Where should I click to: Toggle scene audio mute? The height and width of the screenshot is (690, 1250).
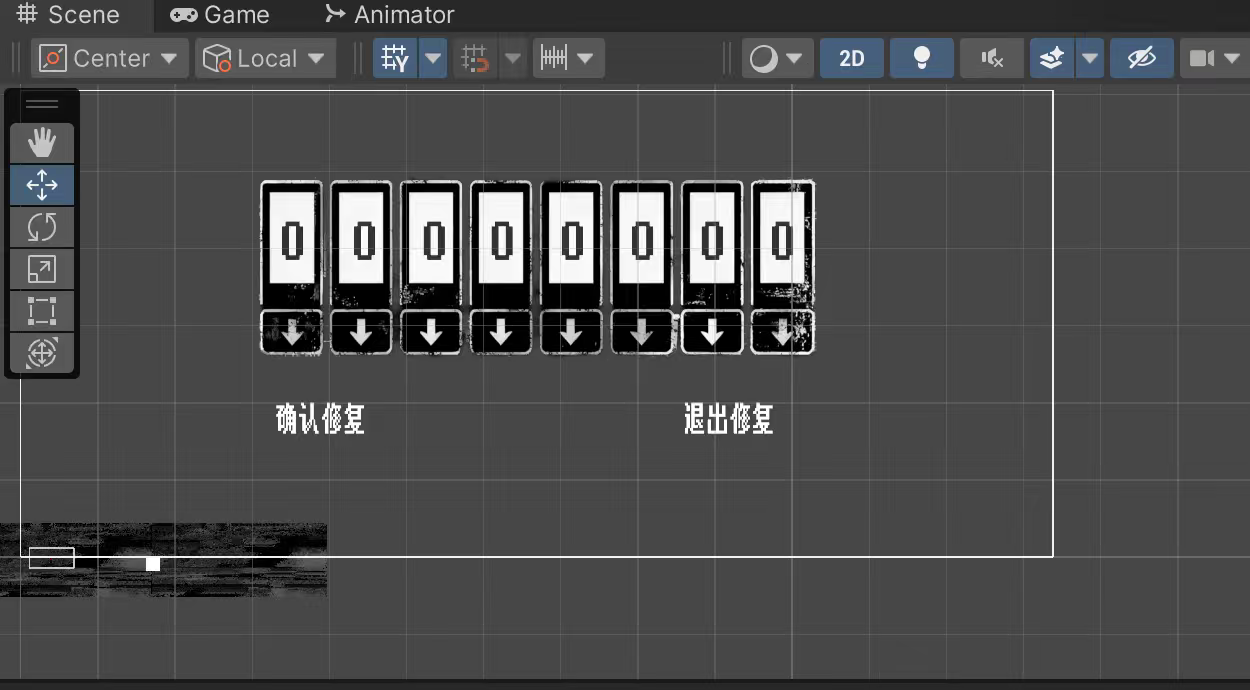992,59
